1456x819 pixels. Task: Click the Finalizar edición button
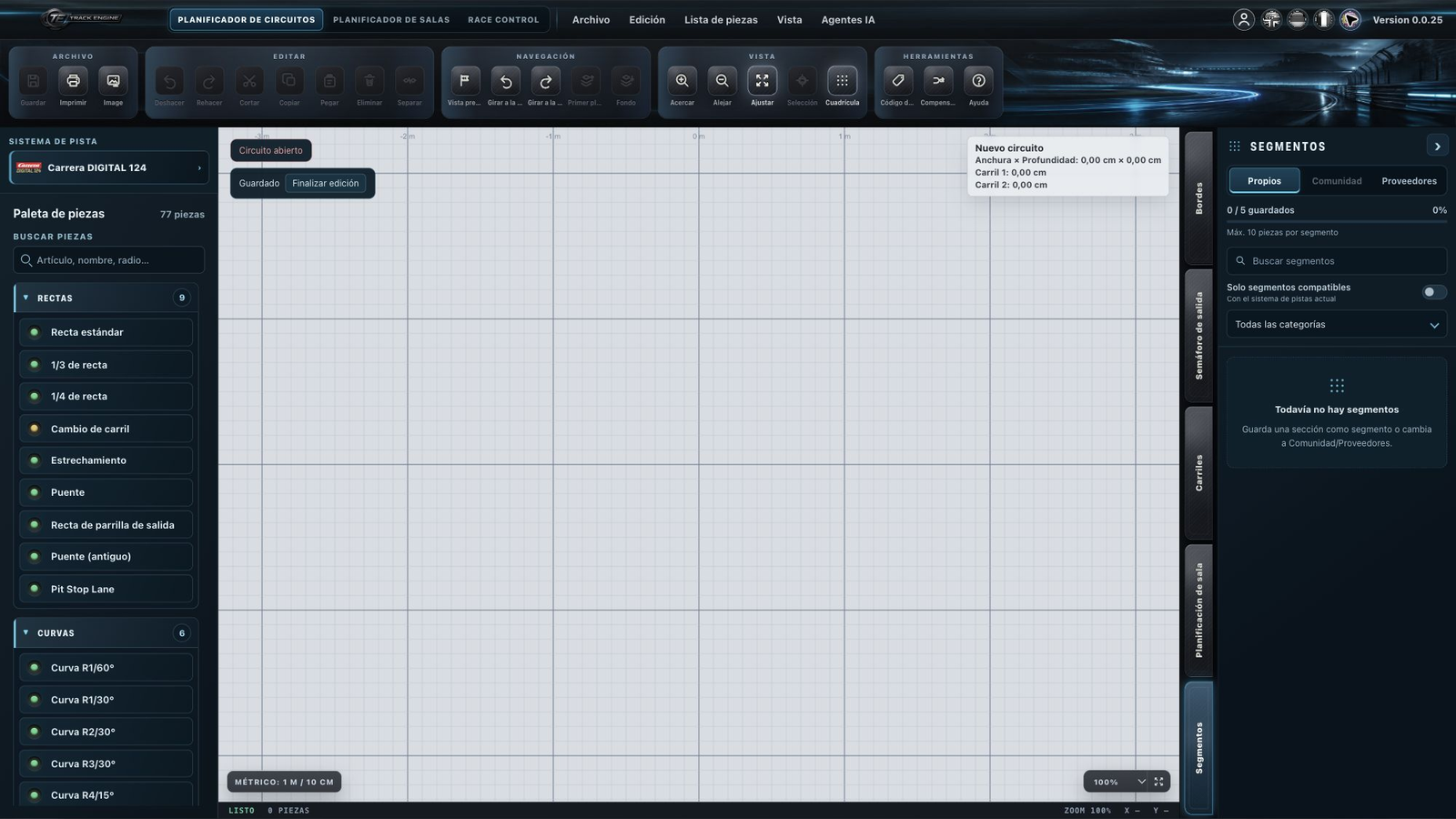(325, 183)
